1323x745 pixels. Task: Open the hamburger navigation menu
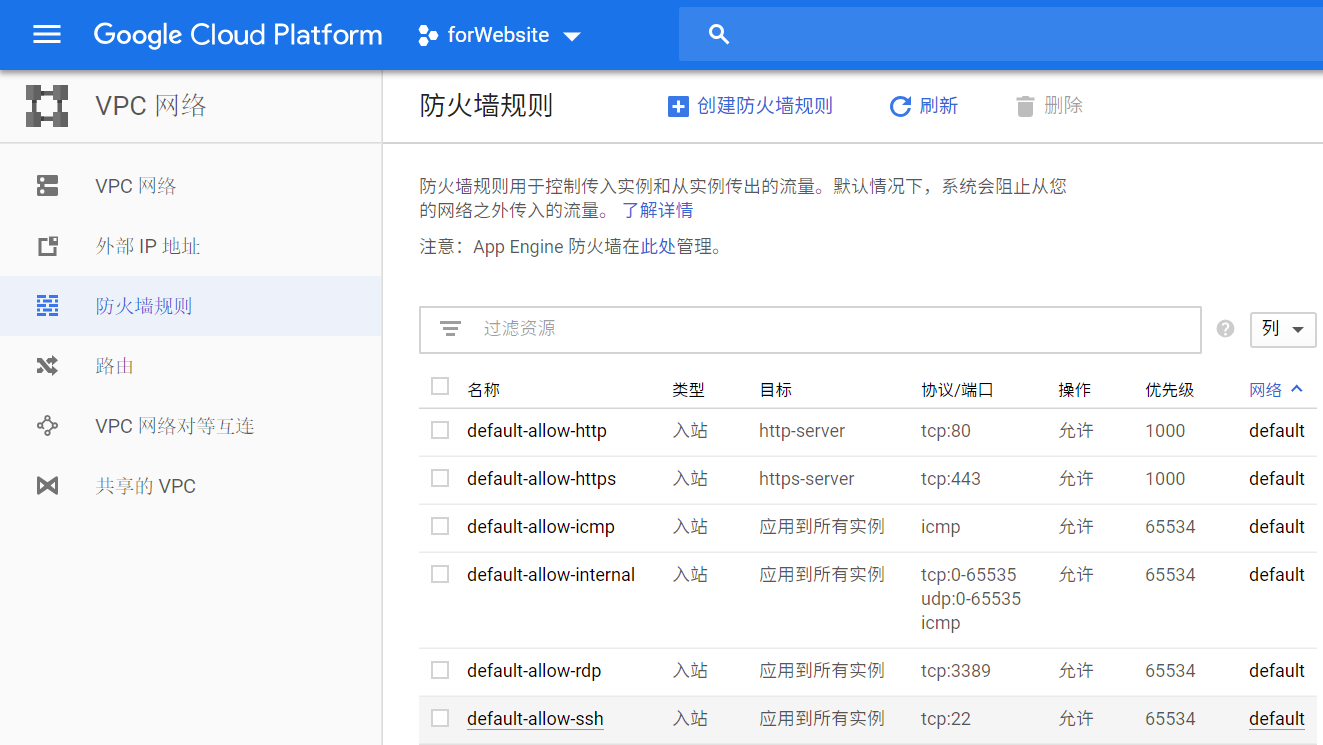47,35
